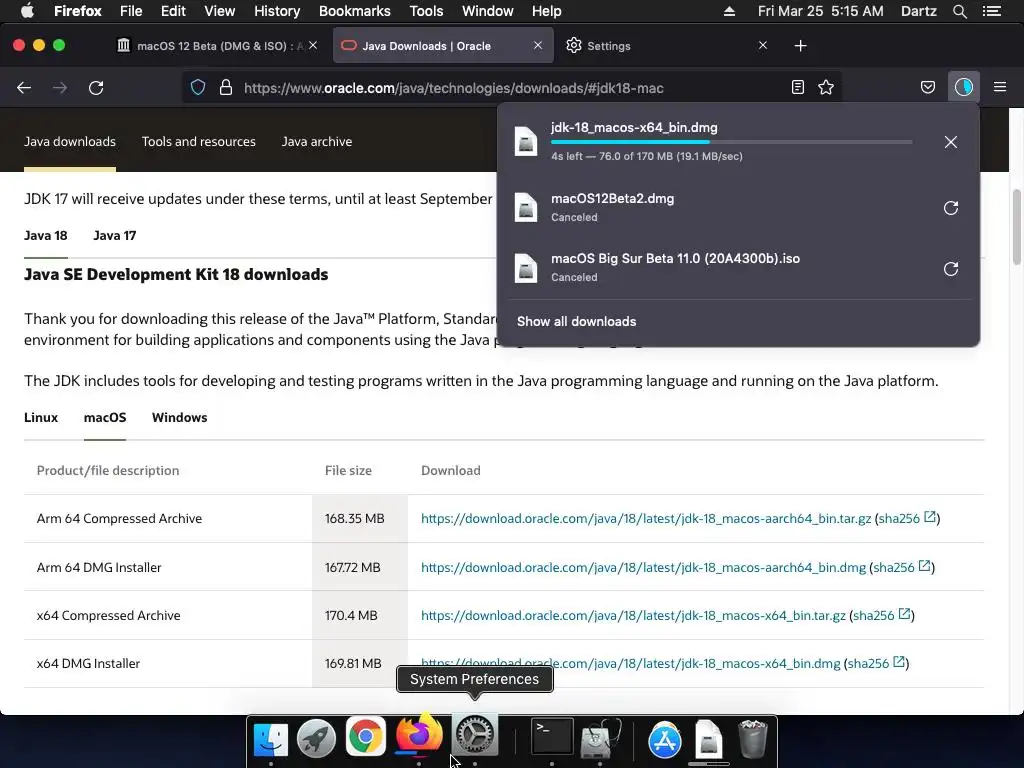Open the Java archive nav link
This screenshot has width=1024, height=768.
coord(317,142)
